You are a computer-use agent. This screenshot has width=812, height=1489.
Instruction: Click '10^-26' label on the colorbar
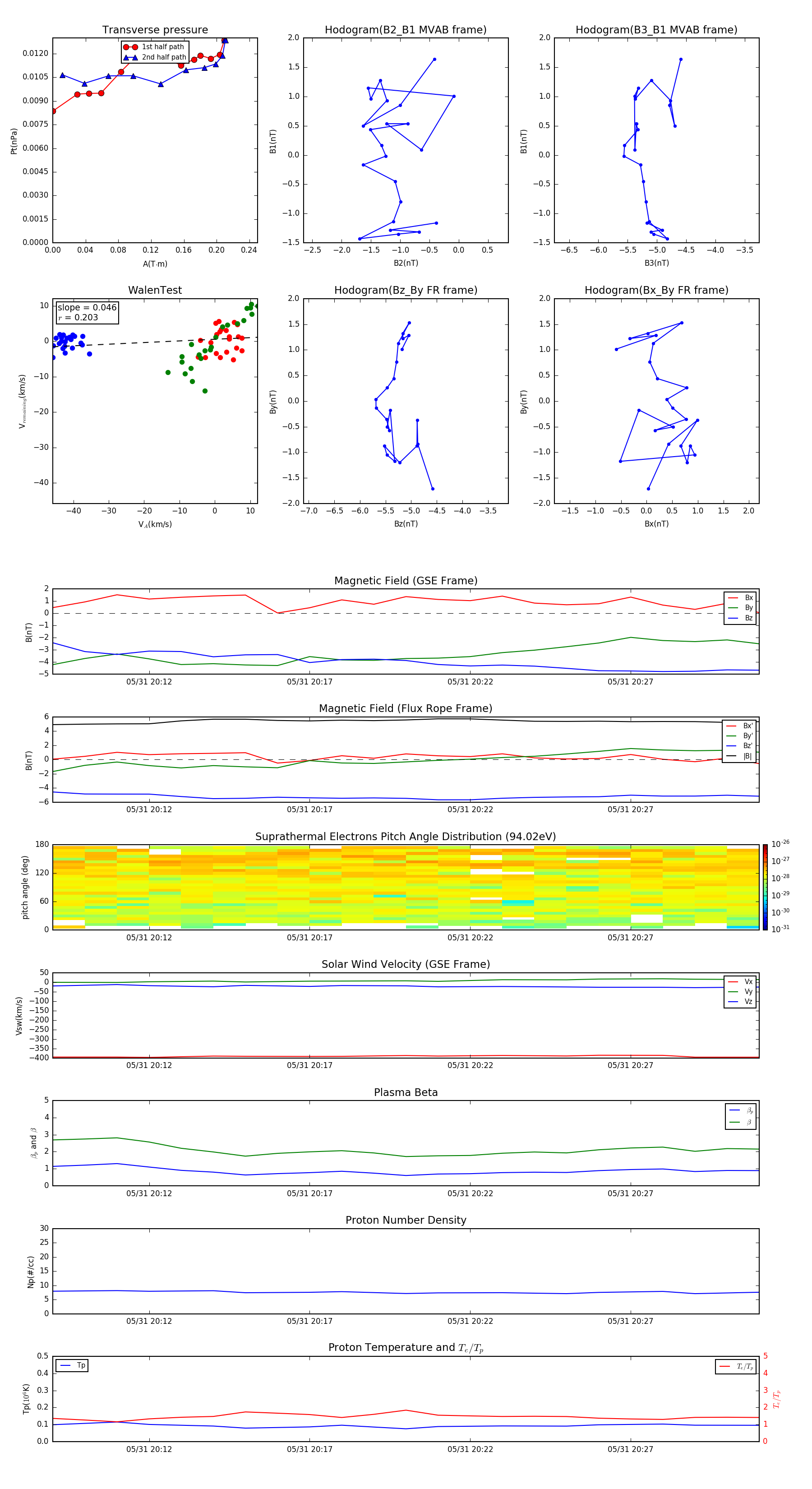[780, 844]
